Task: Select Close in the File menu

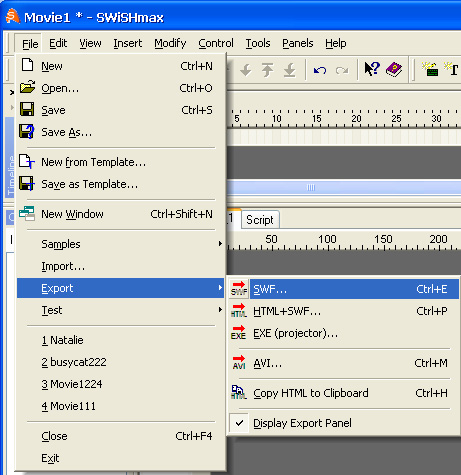Action: pyautogui.click(x=120, y=436)
